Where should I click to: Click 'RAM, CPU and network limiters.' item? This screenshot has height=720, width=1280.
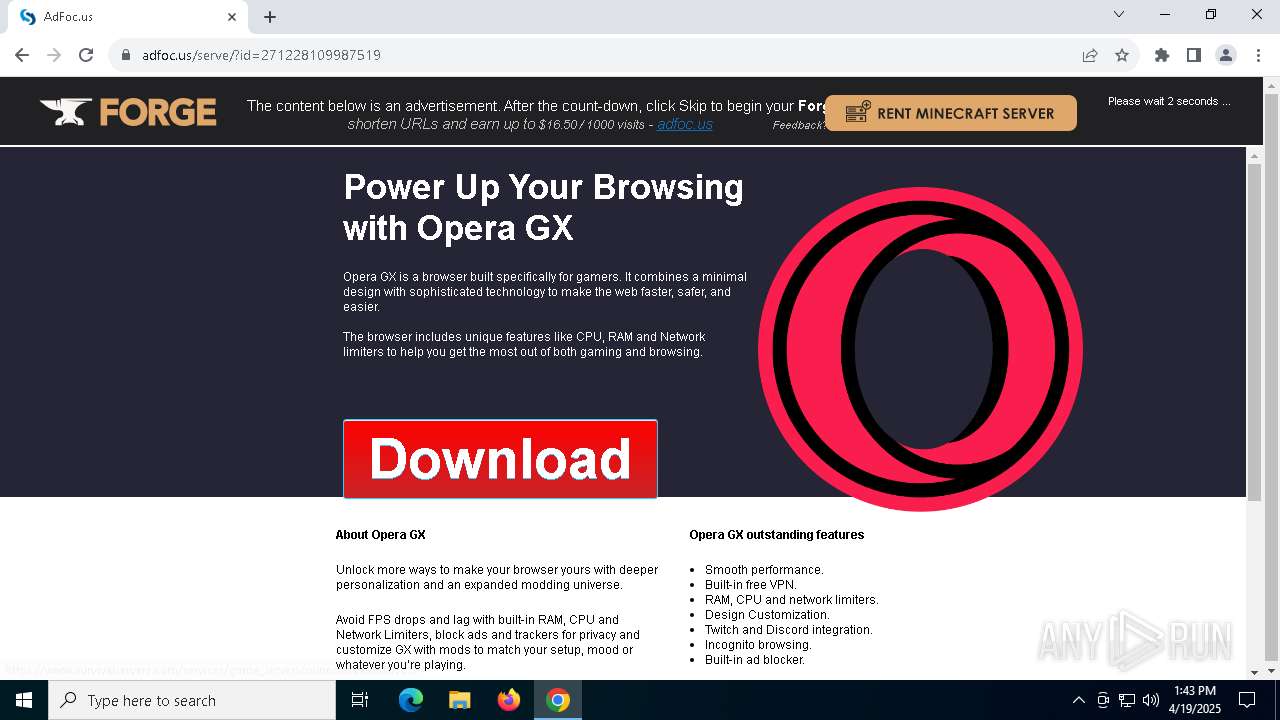792,600
